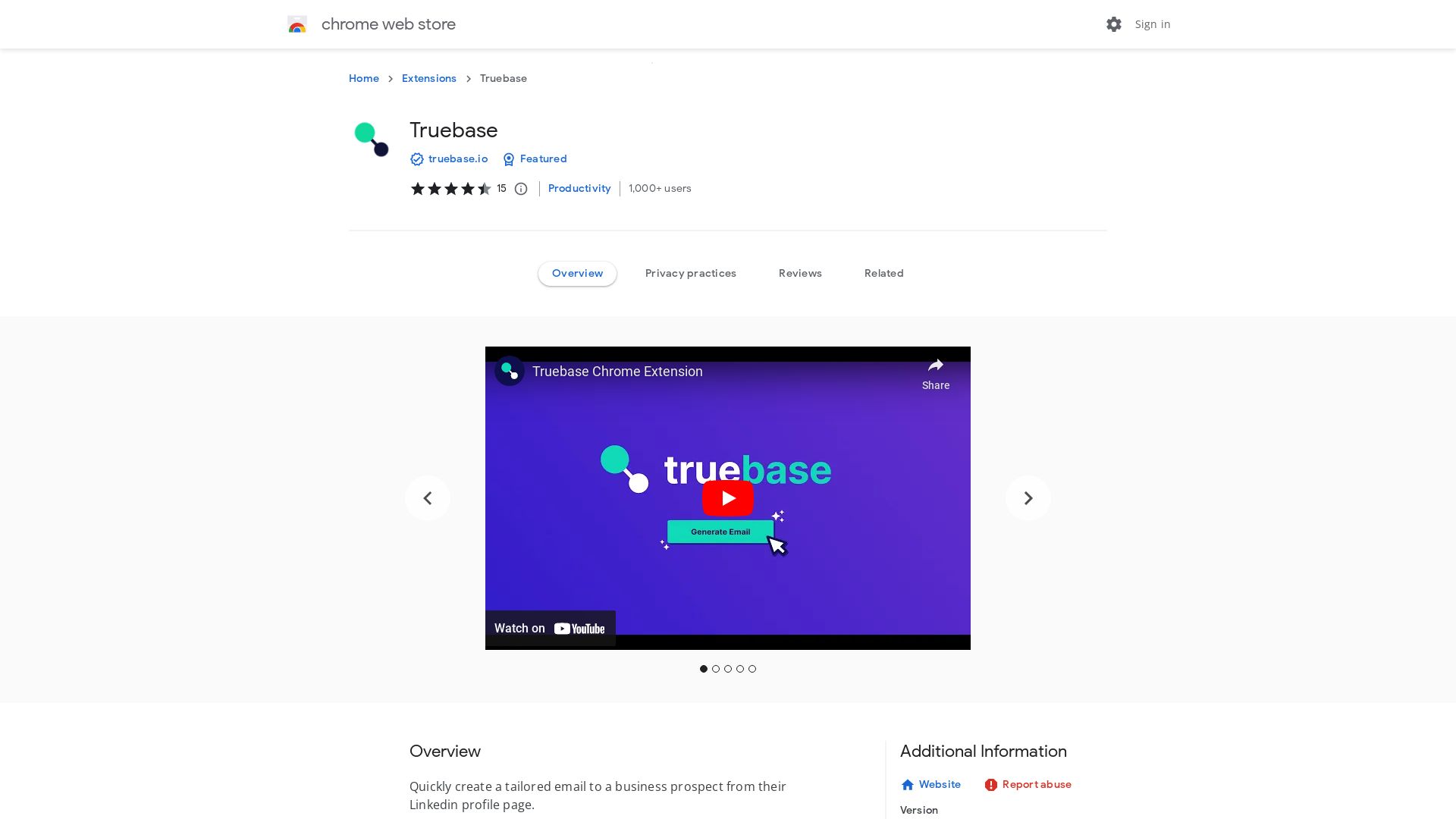Image resolution: width=1456 pixels, height=819 pixels.
Task: Click the chrome web store title text
Action: (x=388, y=24)
